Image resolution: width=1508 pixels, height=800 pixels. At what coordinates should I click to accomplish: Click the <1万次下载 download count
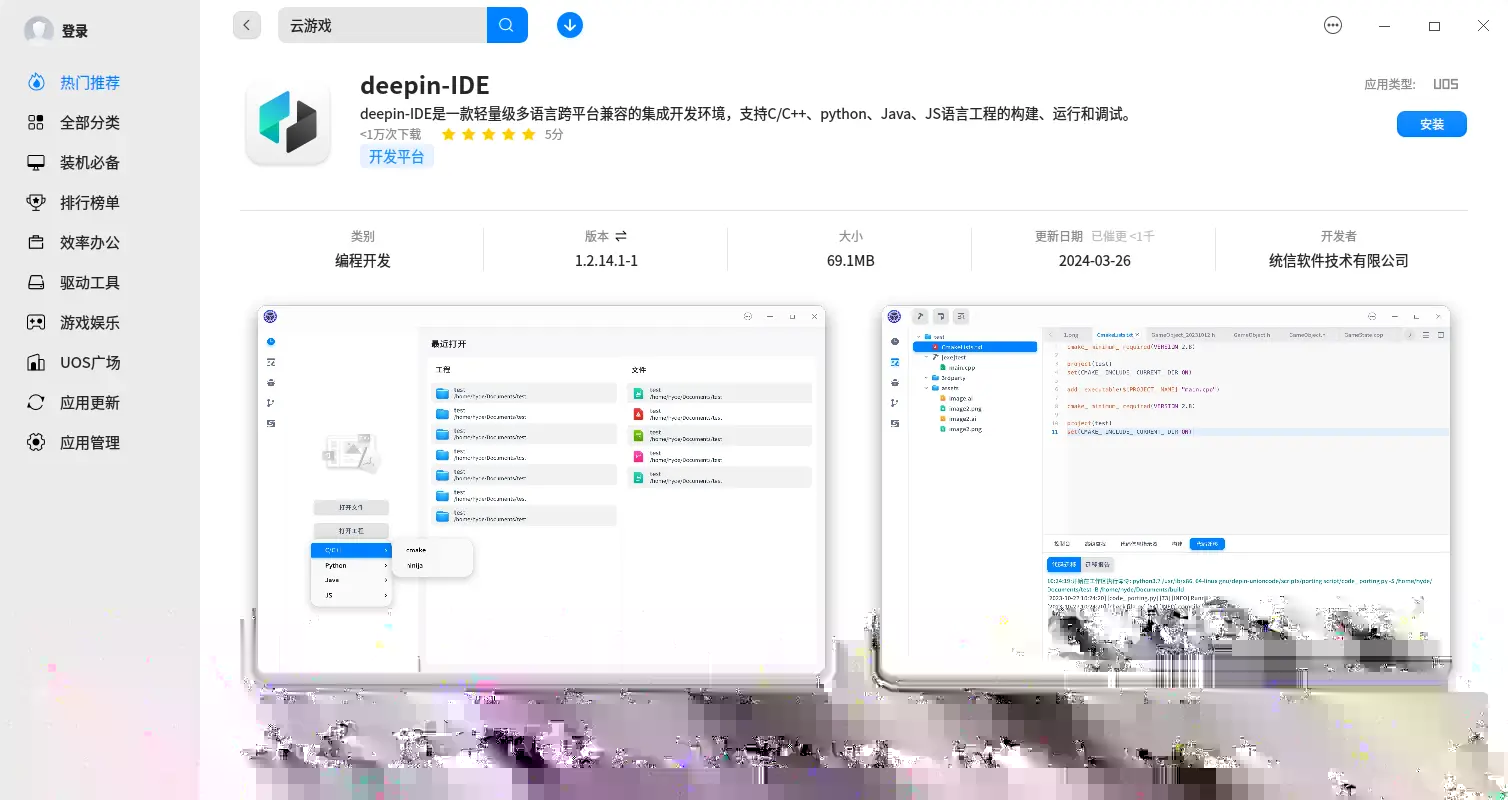(391, 134)
